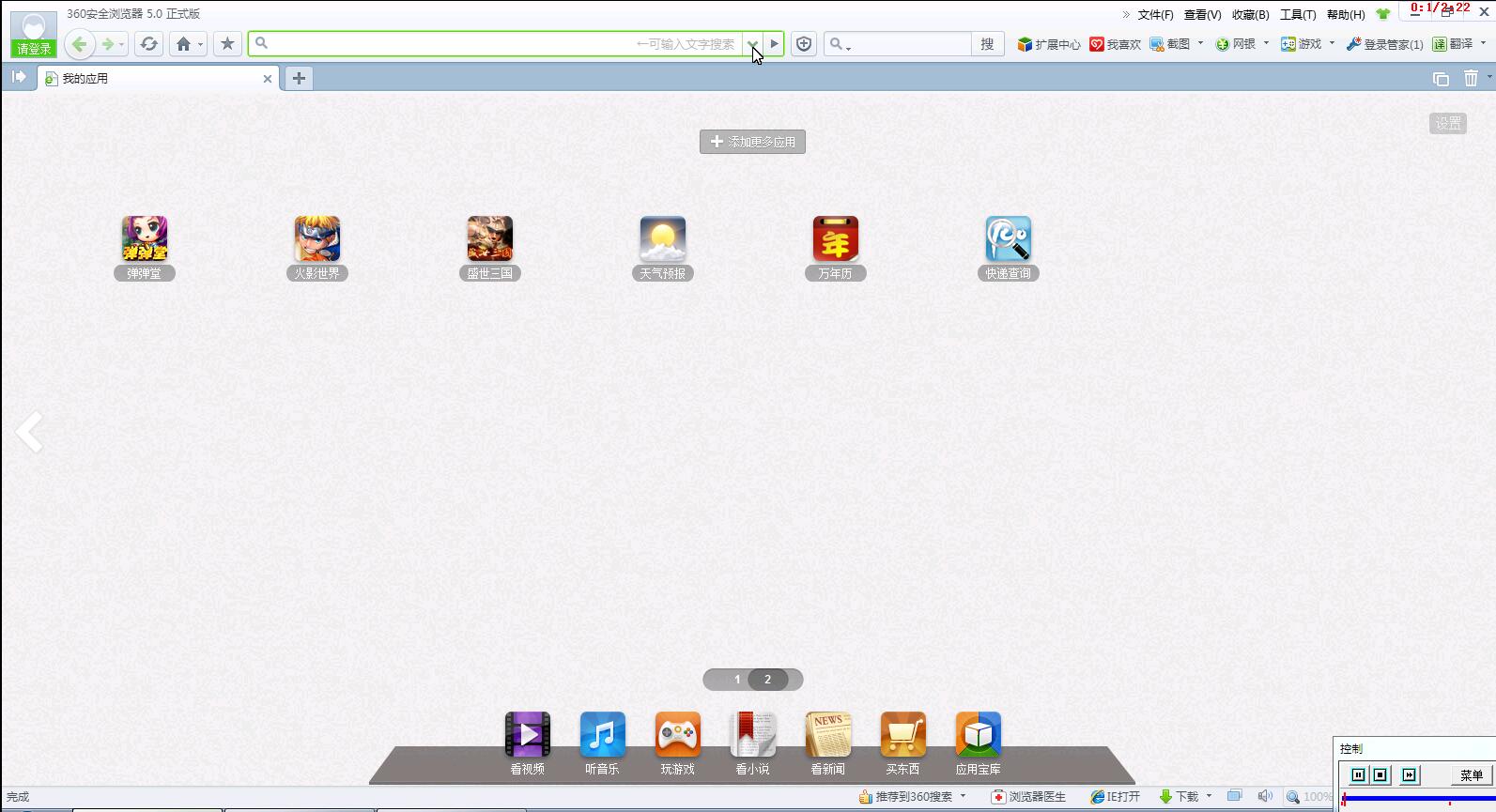This screenshot has height=812, width=1496.
Task: Click the green shirt skin icon
Action: pos(1382,14)
